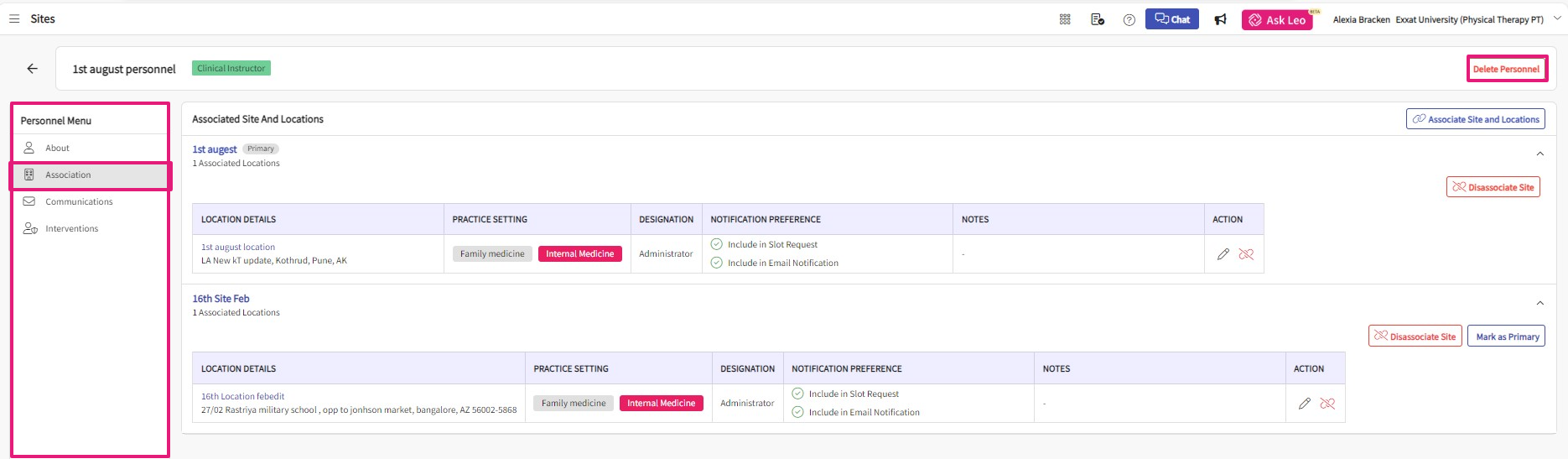The height and width of the screenshot is (459, 1568).
Task: Toggle Include in Email Notification for 1st august location
Action: pos(717,263)
